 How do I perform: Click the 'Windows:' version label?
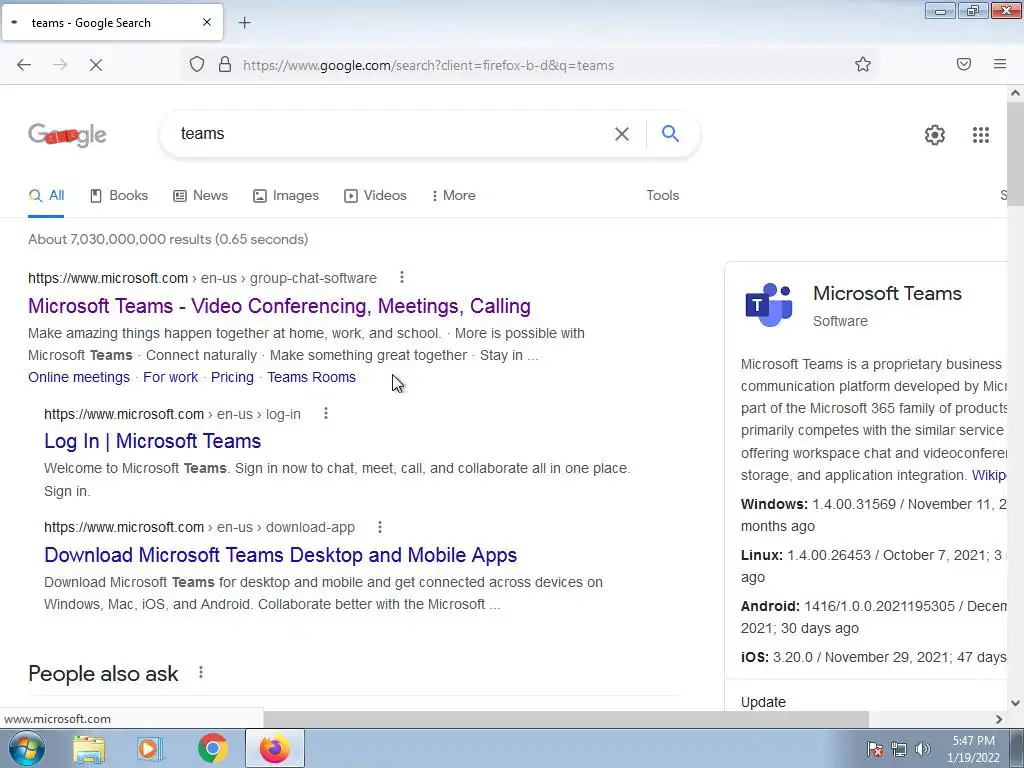tap(775, 504)
